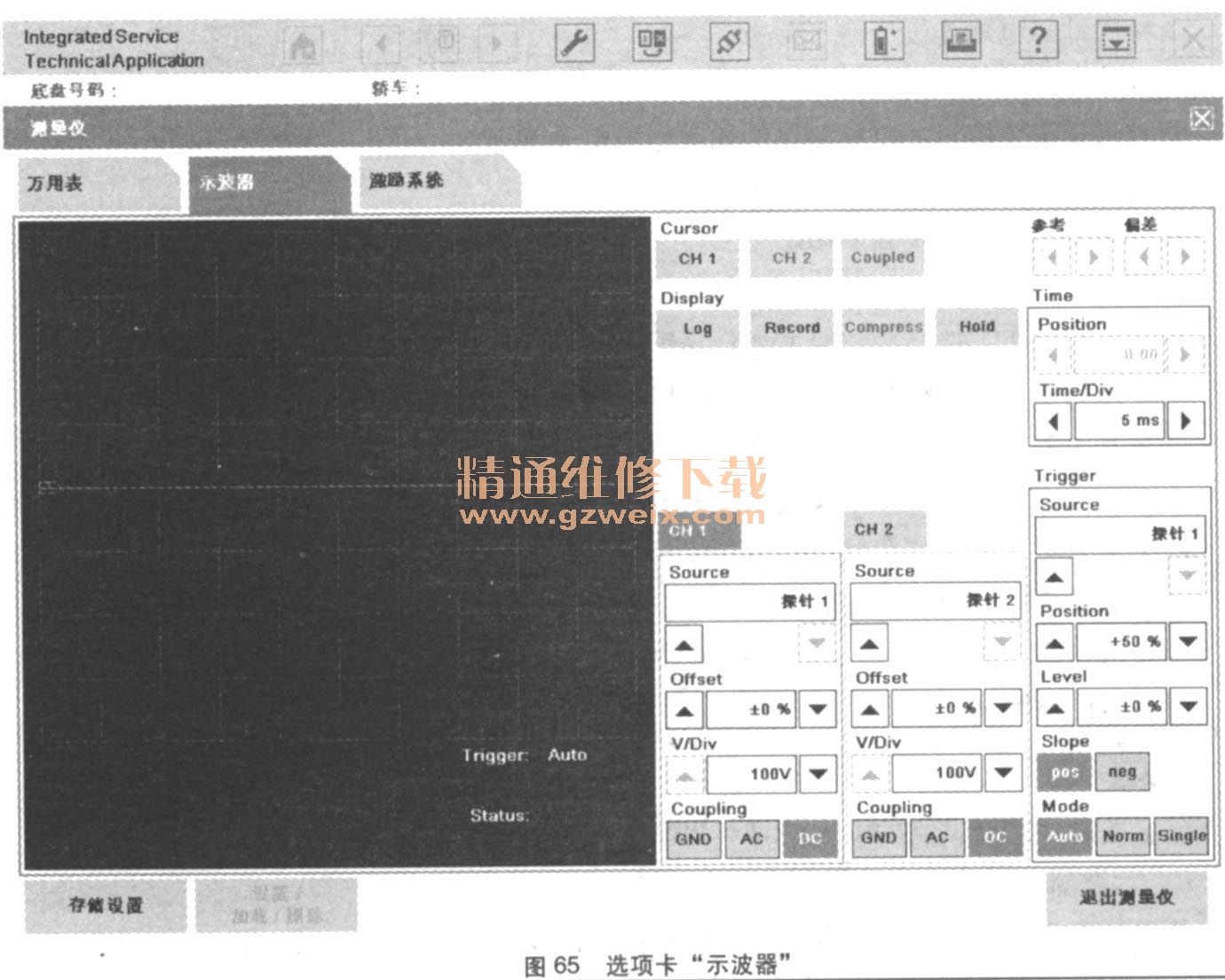Increase Time/Div with right arrow

click(1185, 421)
